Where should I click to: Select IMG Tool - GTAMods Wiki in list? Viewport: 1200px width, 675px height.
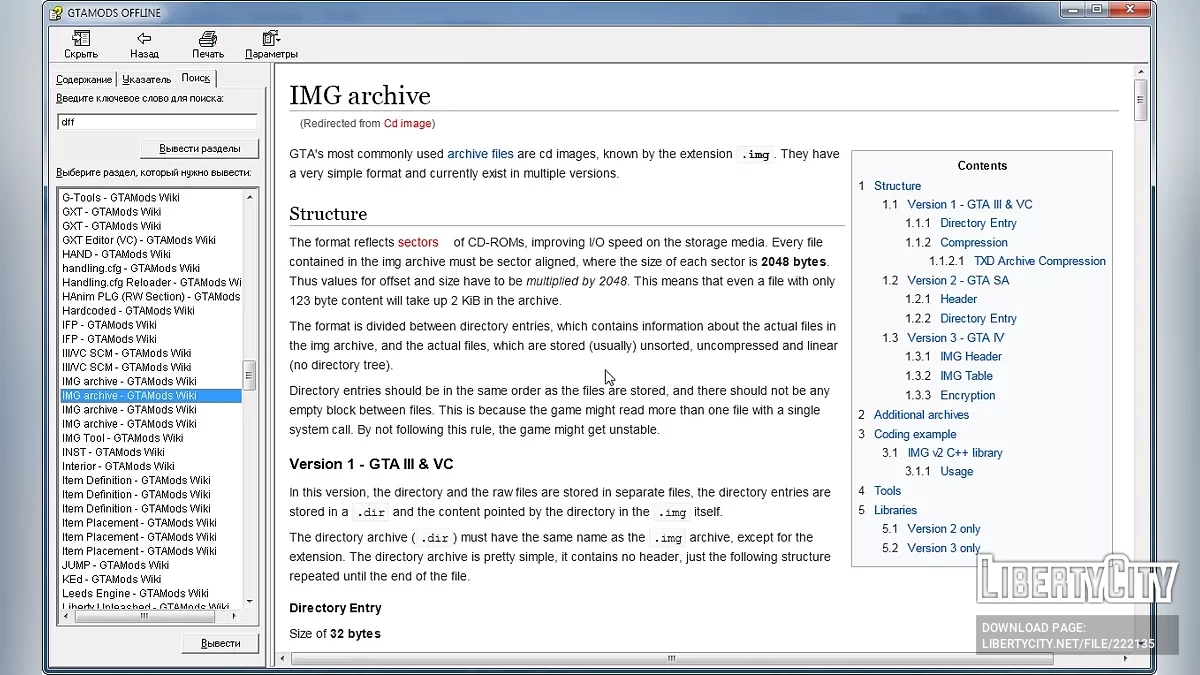pos(122,438)
